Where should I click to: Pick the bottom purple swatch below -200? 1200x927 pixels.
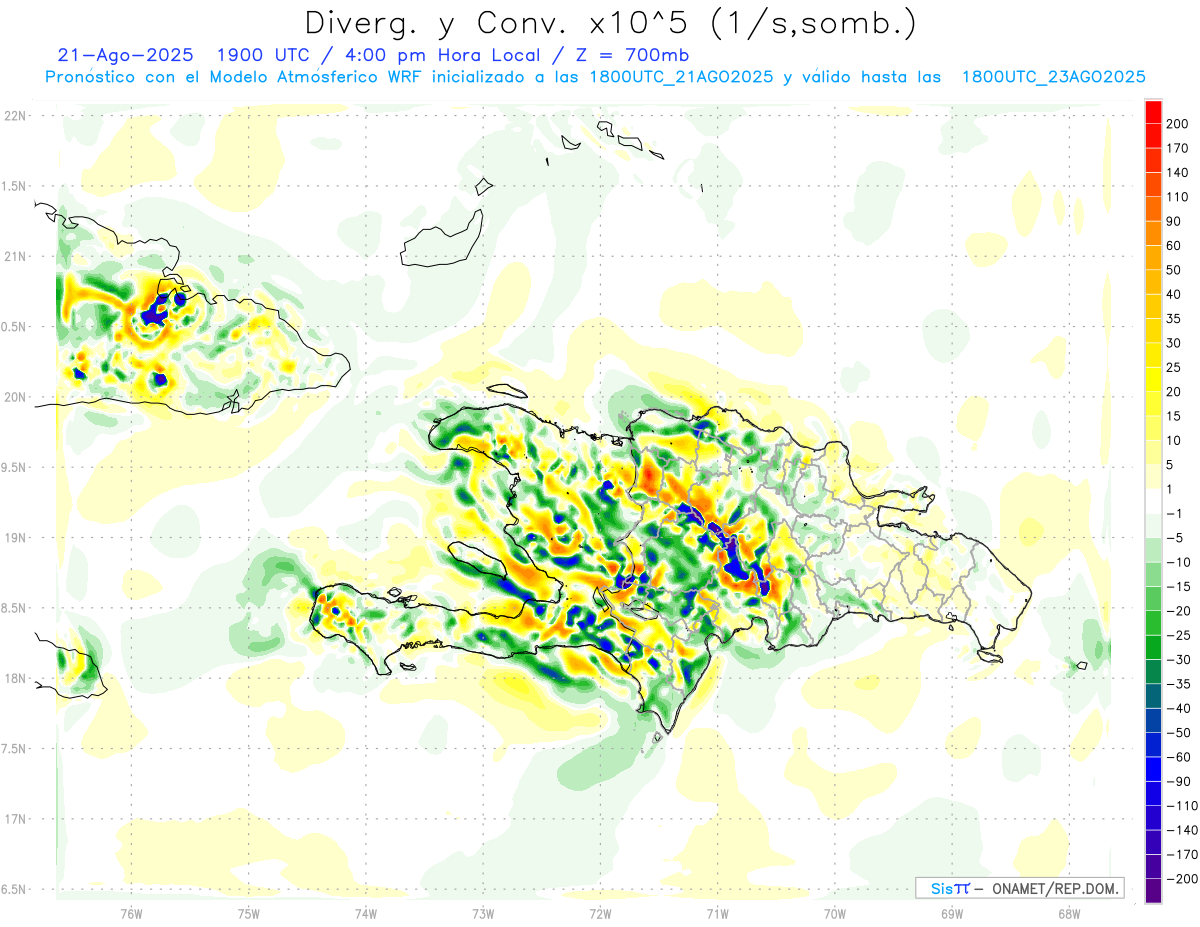[1153, 891]
